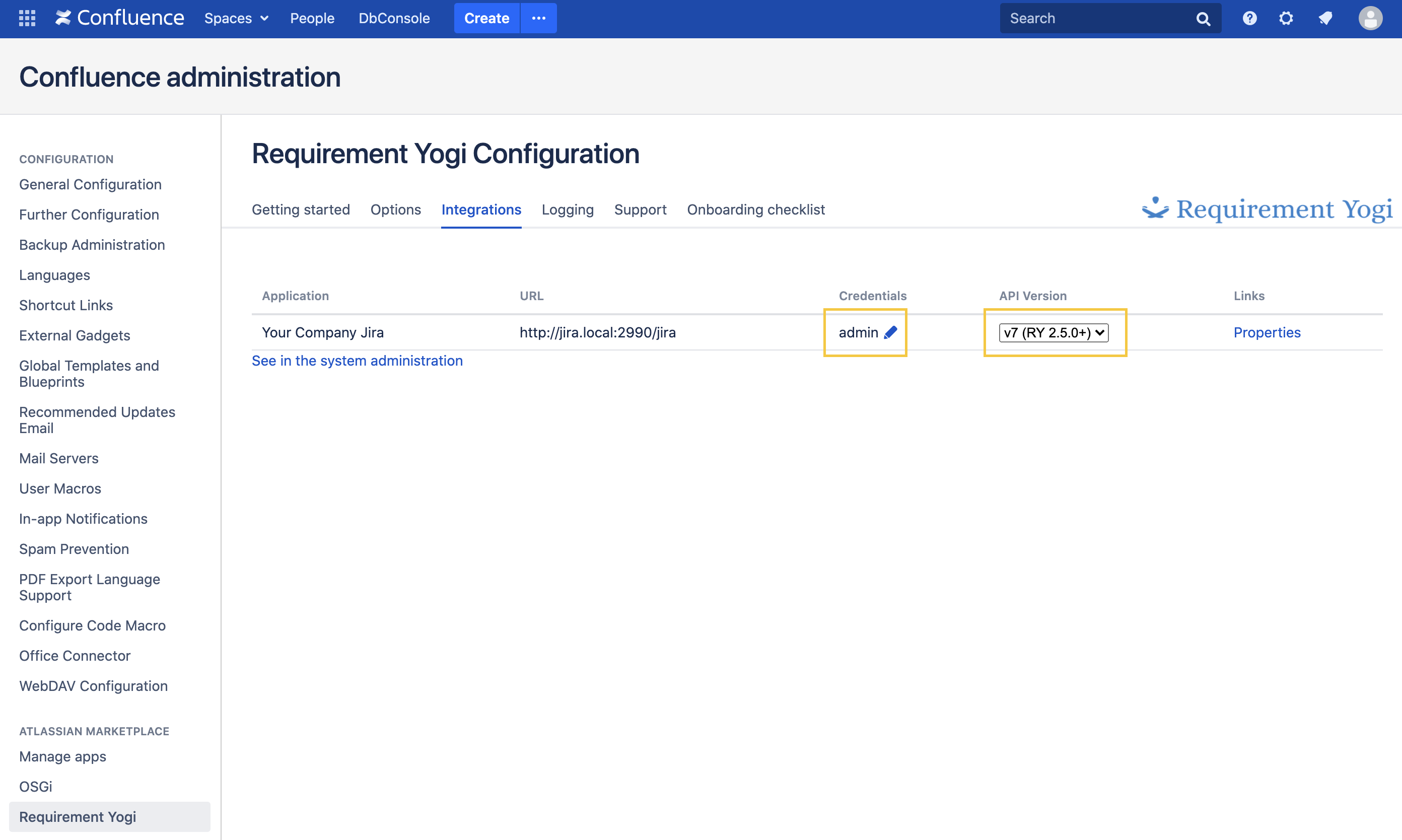Image resolution: width=1402 pixels, height=840 pixels.
Task: Open the Properties link
Action: pyautogui.click(x=1267, y=332)
